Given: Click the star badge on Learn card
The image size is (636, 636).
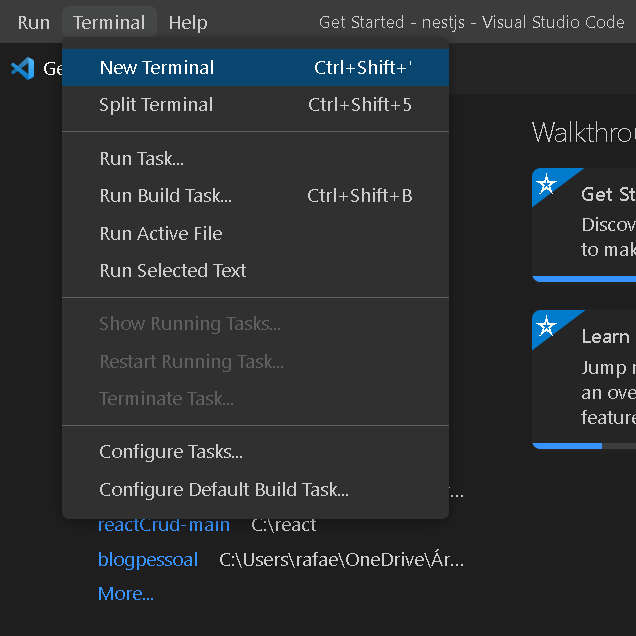Looking at the screenshot, I should (x=546, y=326).
